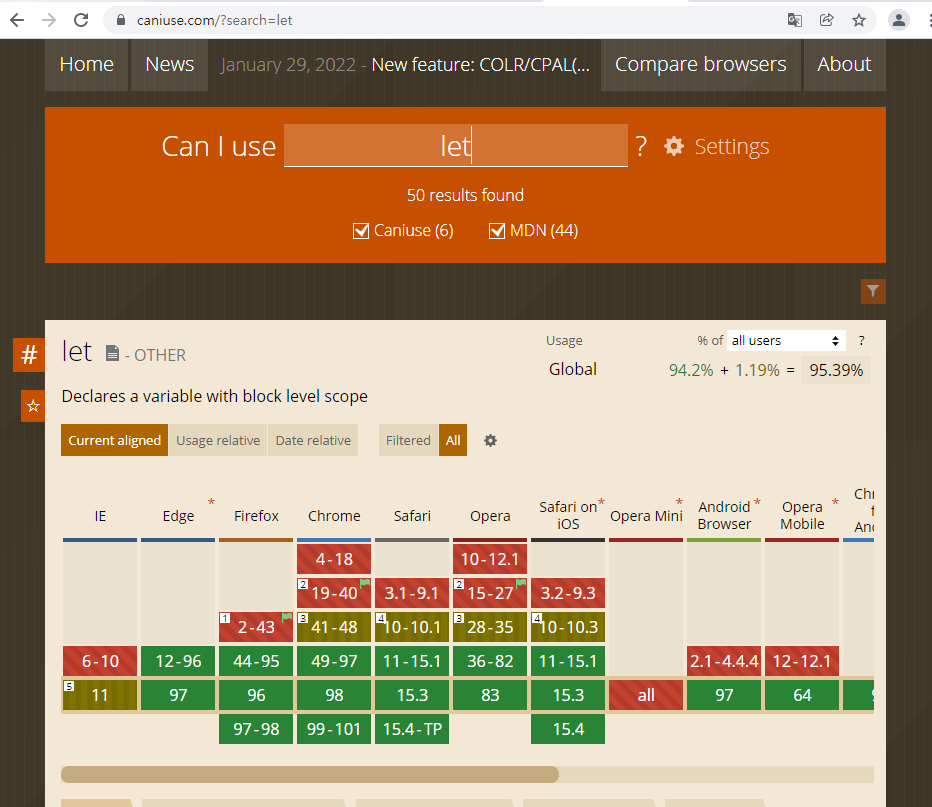Select Current aligned view
The image size is (932, 807).
(114, 440)
